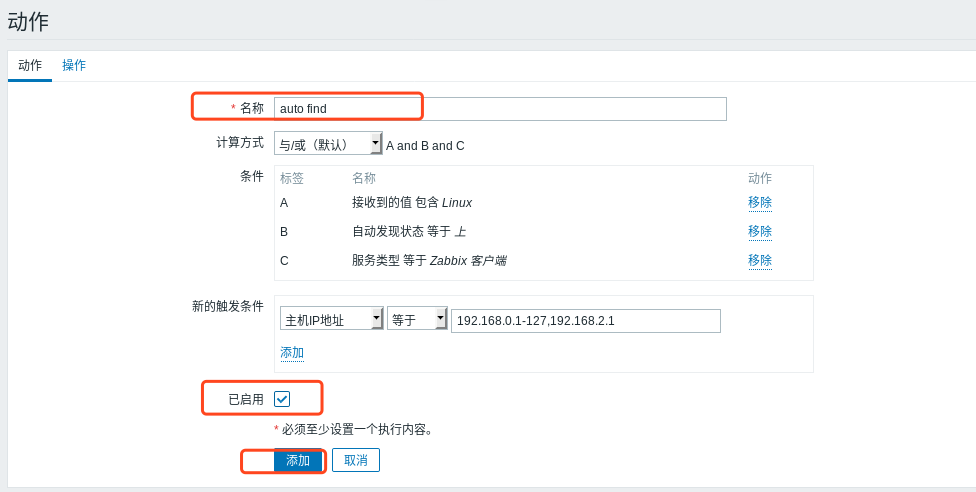
Task: Expand the 主机IP地址 condition type dropdown
Action: click(331, 319)
